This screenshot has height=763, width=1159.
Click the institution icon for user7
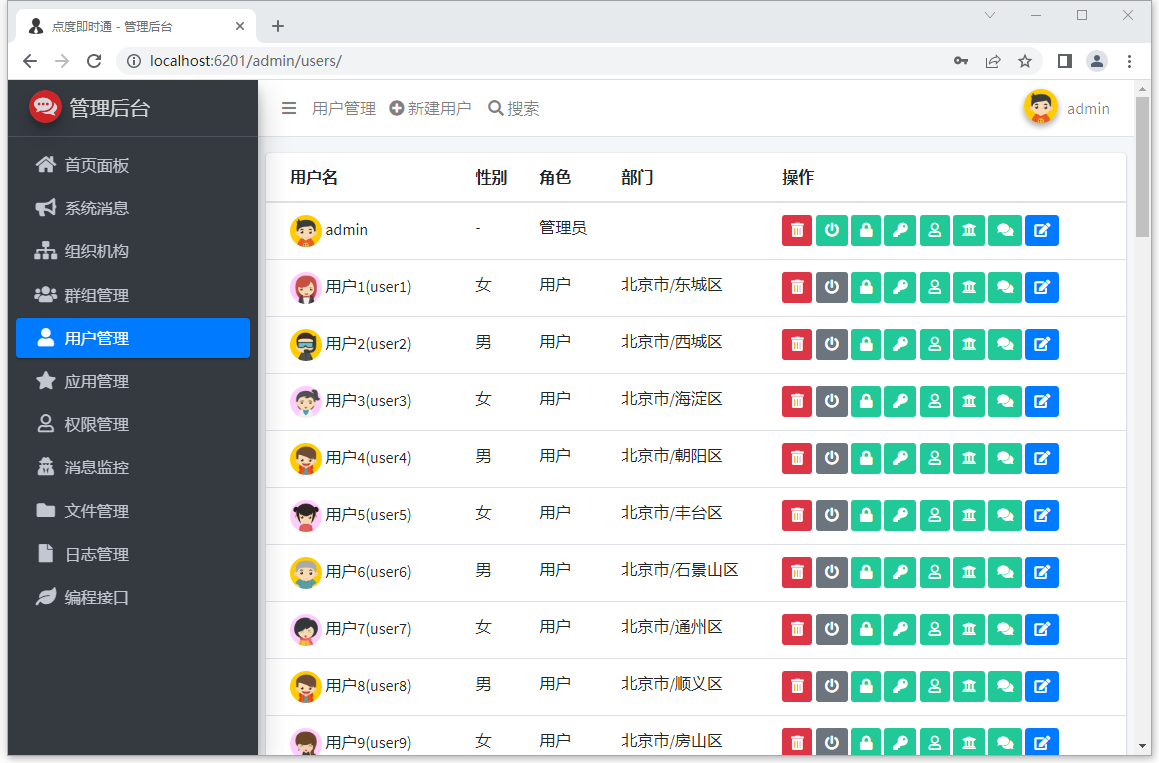pos(969,628)
